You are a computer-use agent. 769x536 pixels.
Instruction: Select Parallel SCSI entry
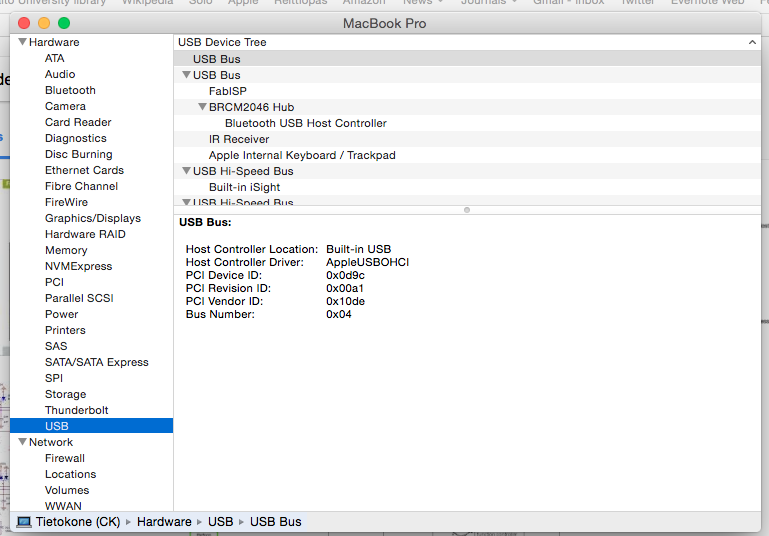pyautogui.click(x=79, y=298)
